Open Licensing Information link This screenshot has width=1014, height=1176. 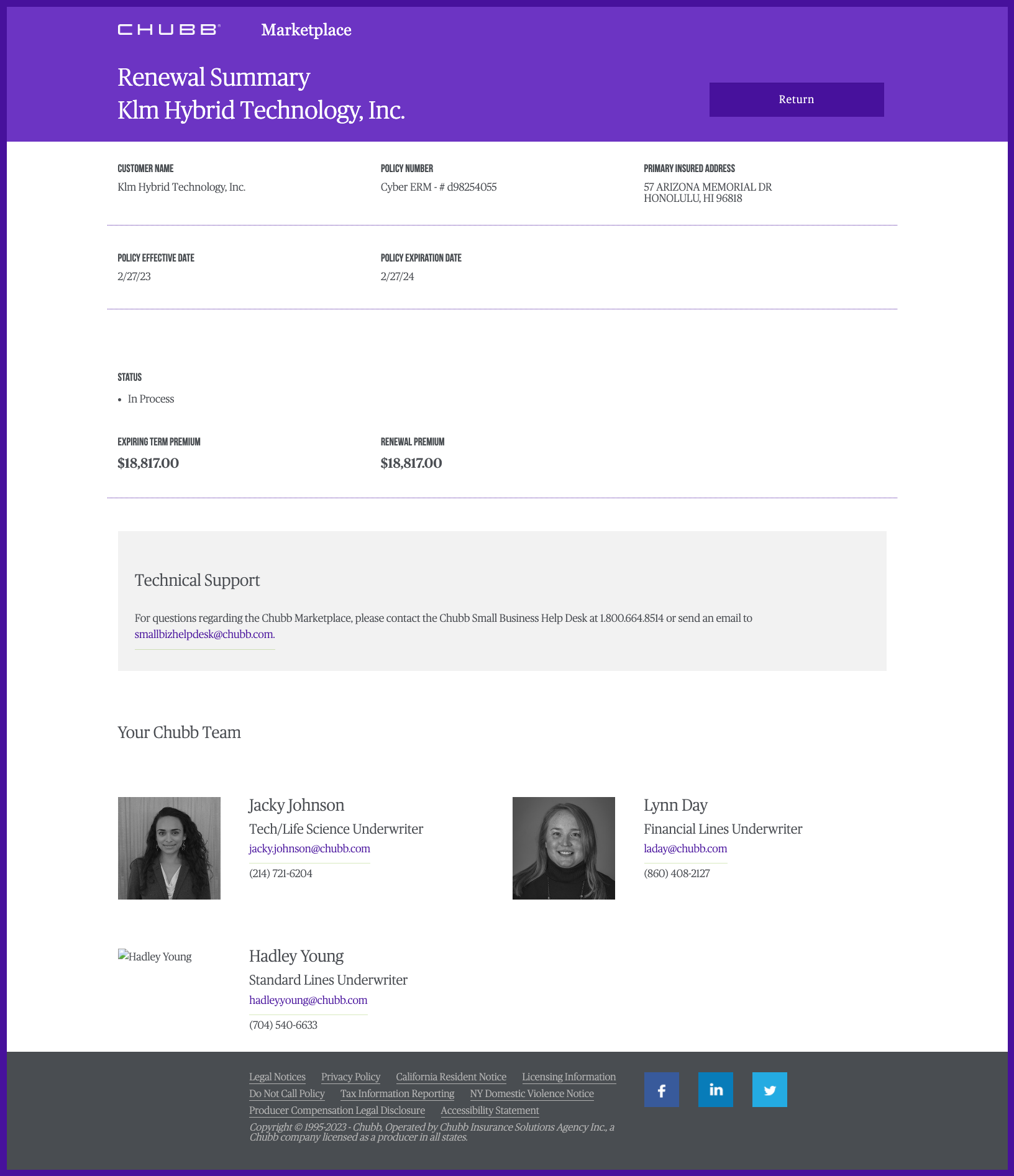(x=569, y=1077)
